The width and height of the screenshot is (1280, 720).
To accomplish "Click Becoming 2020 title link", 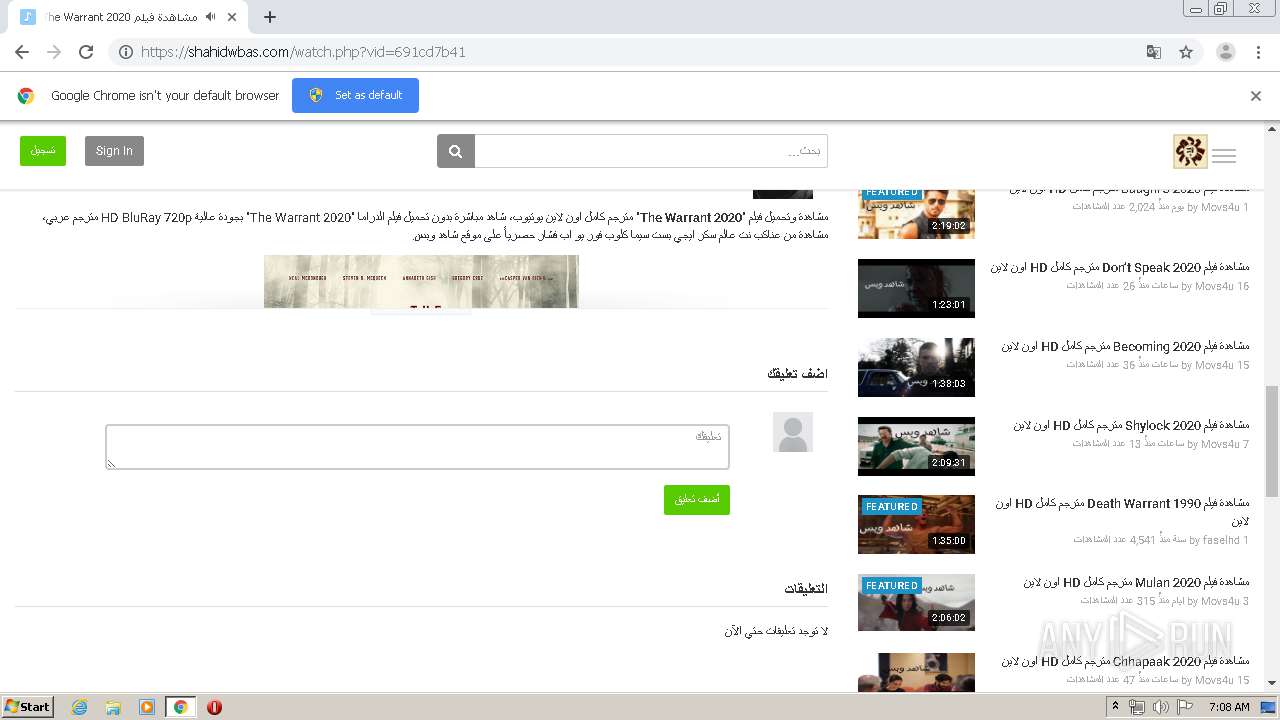I will (x=1125, y=346).
